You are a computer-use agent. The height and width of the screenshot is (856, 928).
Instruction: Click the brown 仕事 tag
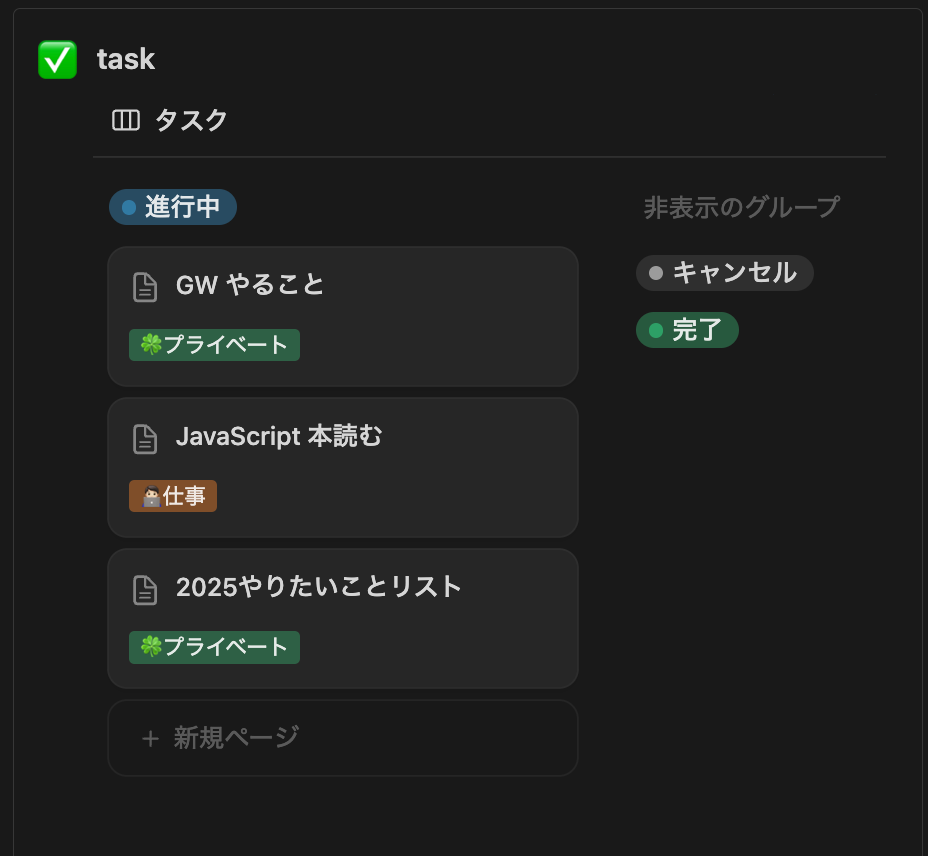click(x=173, y=496)
